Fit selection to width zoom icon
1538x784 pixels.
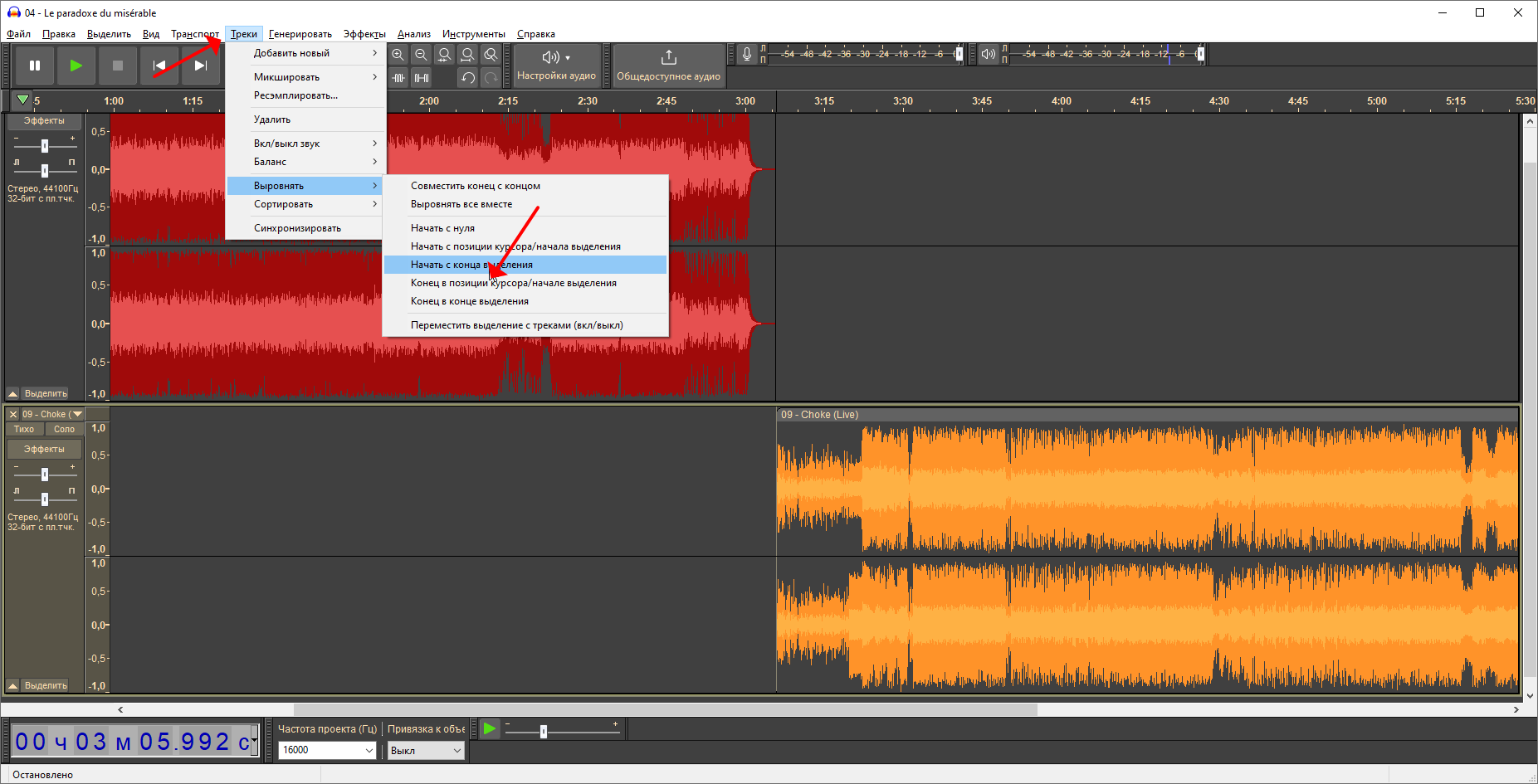point(445,55)
